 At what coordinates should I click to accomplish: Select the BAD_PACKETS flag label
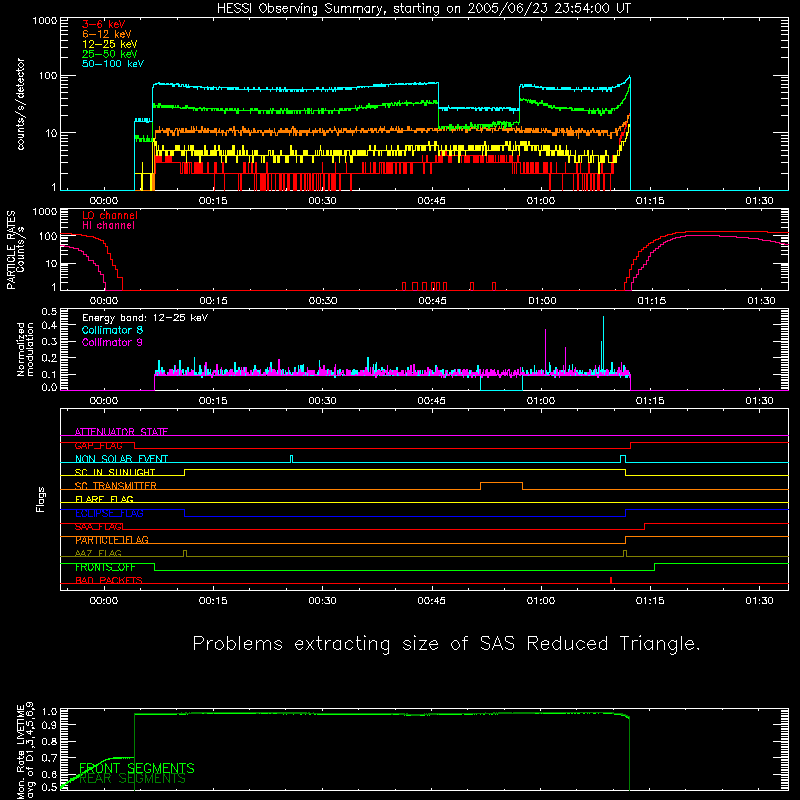click(x=109, y=581)
